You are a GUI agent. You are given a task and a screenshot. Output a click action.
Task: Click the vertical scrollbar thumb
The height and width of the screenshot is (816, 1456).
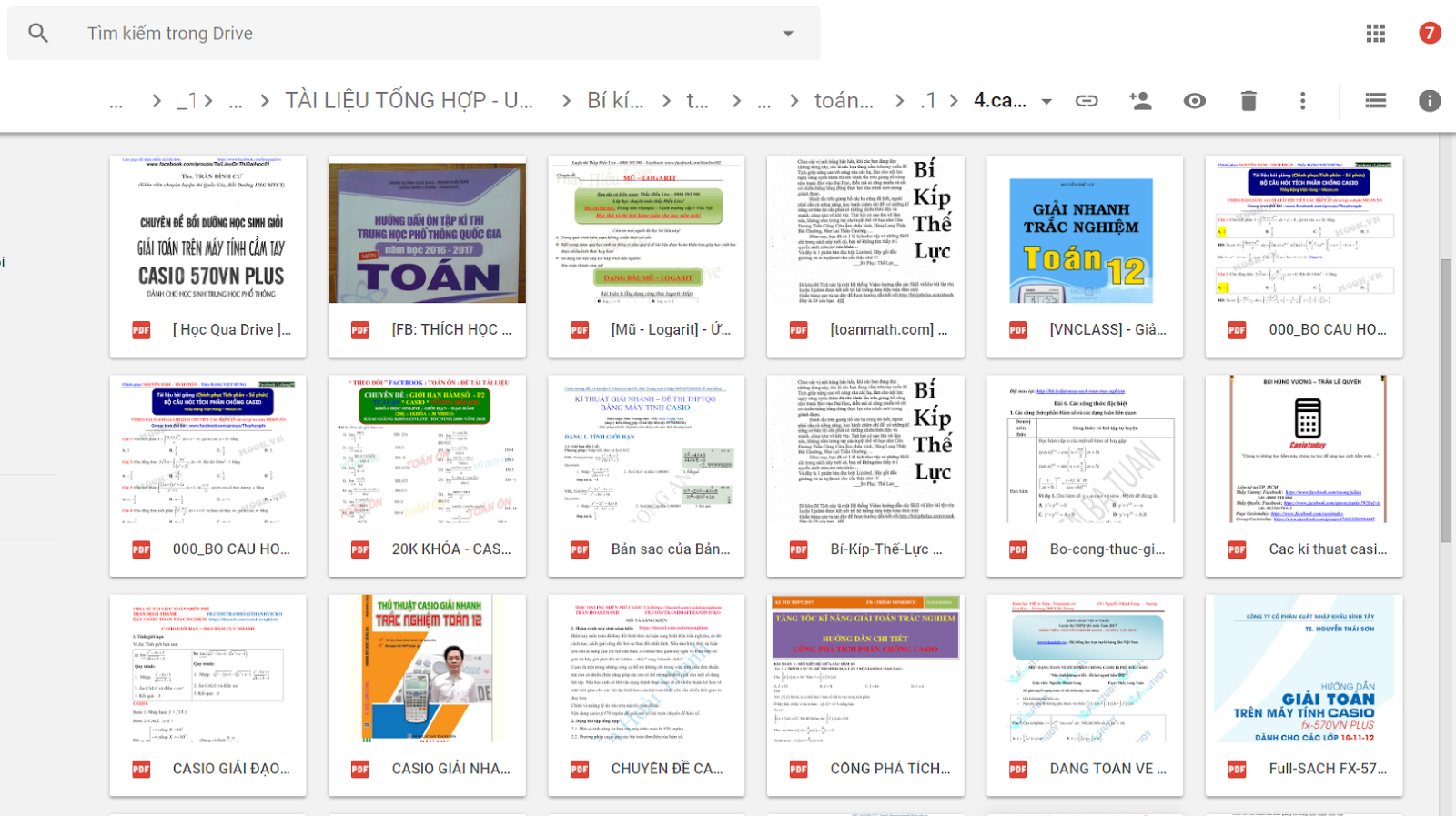tap(1447, 400)
